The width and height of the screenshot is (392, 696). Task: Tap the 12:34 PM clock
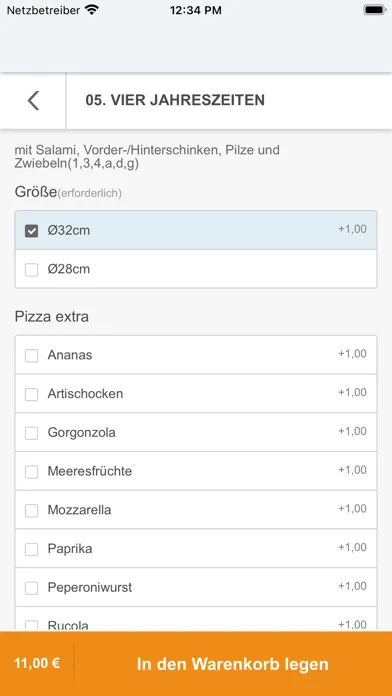tap(196, 10)
